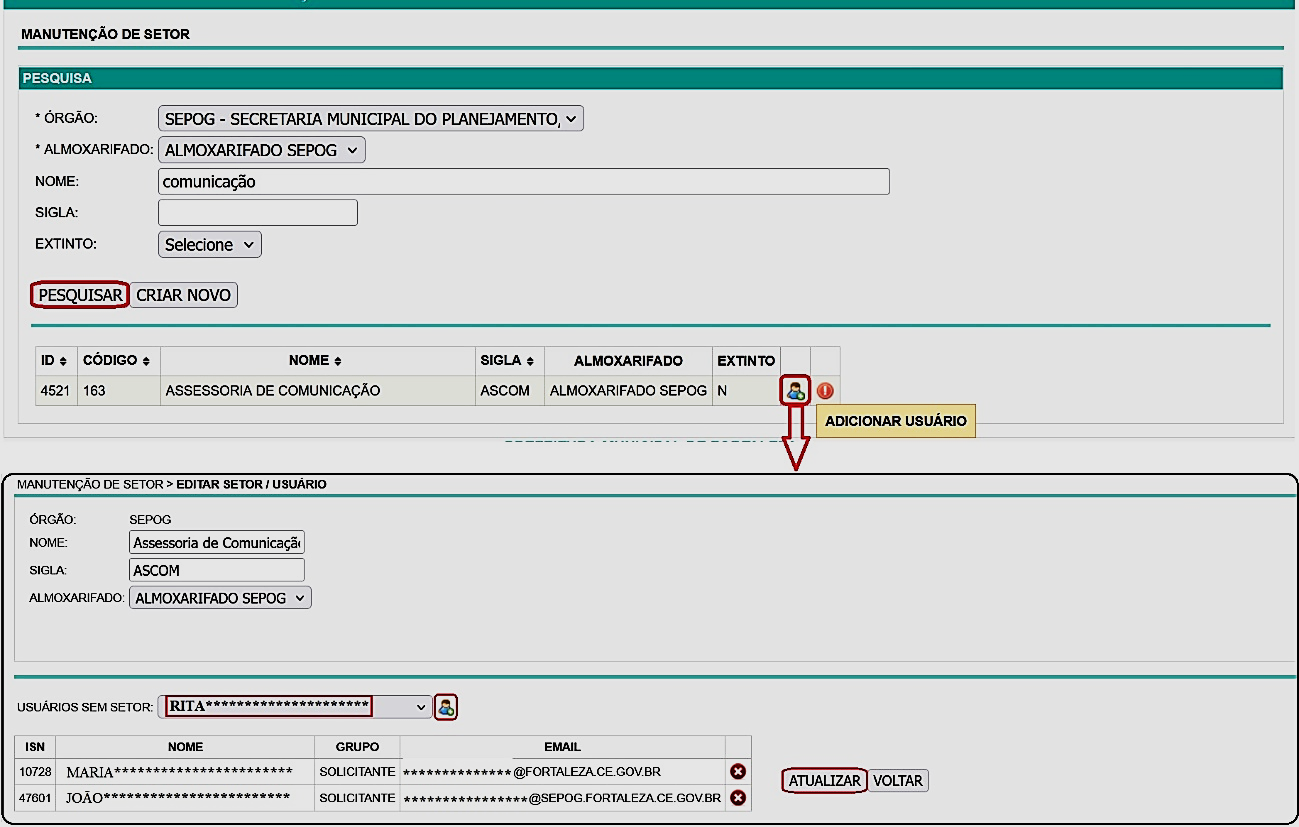Image resolution: width=1299 pixels, height=827 pixels.
Task: Click the EXTINTO column header
Action: [x=746, y=360]
